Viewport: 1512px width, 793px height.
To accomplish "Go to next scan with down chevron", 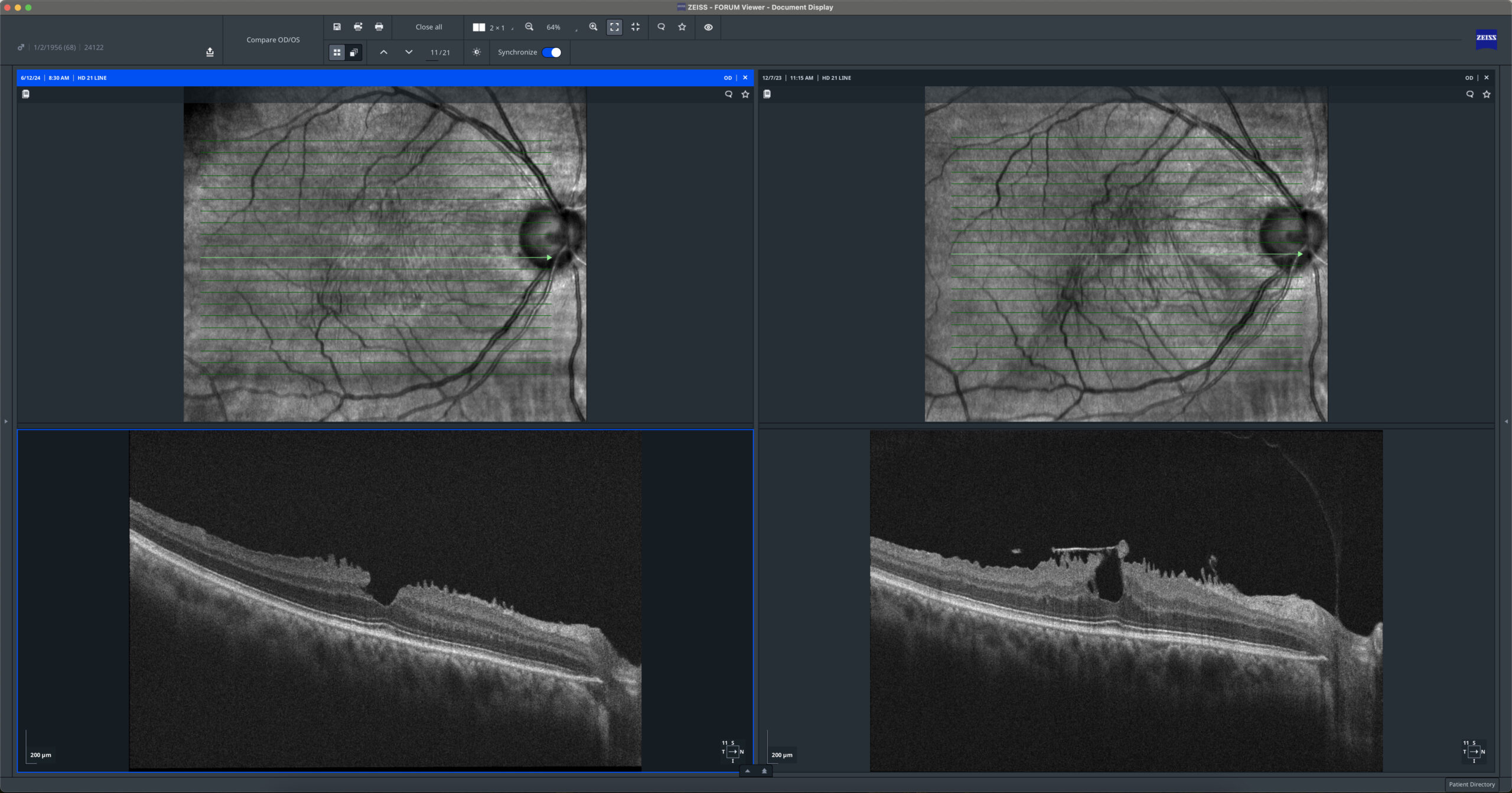I will pos(409,52).
